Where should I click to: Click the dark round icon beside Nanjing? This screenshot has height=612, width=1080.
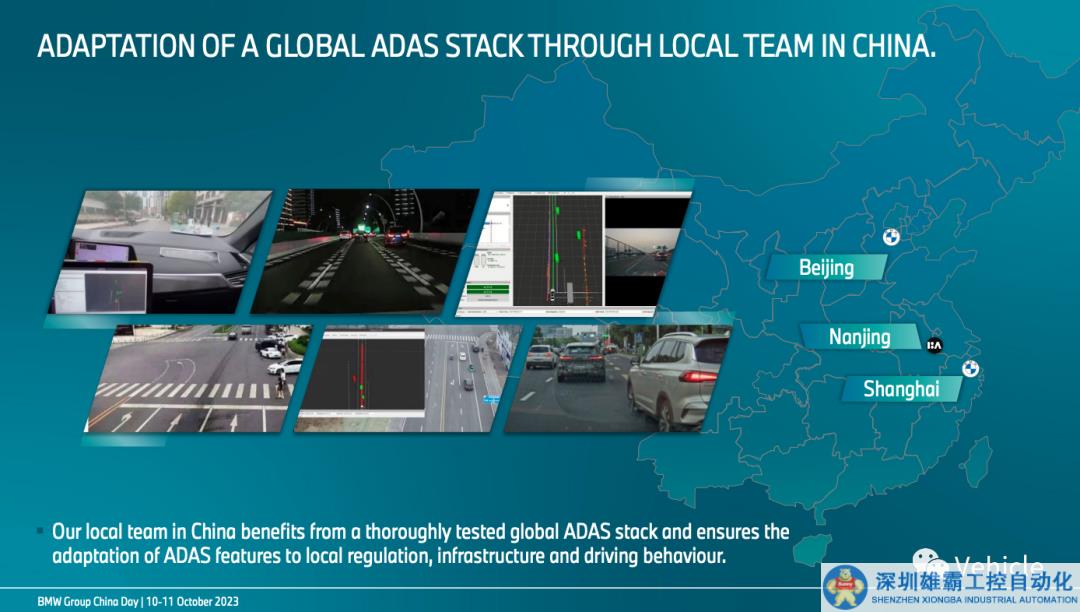point(934,345)
